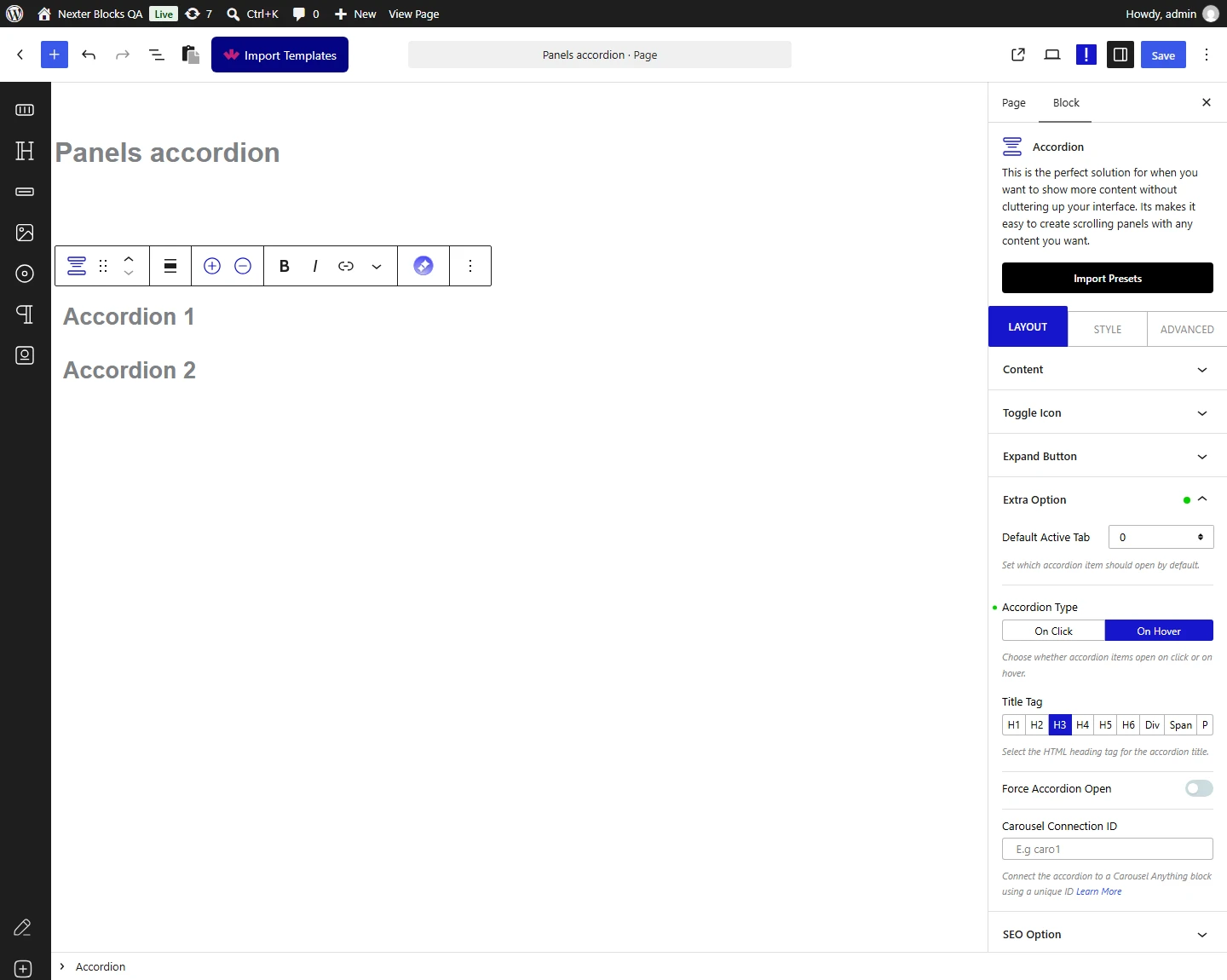Viewport: 1227px width, 980px height.
Task: Toggle bold formatting
Action: coord(285,266)
